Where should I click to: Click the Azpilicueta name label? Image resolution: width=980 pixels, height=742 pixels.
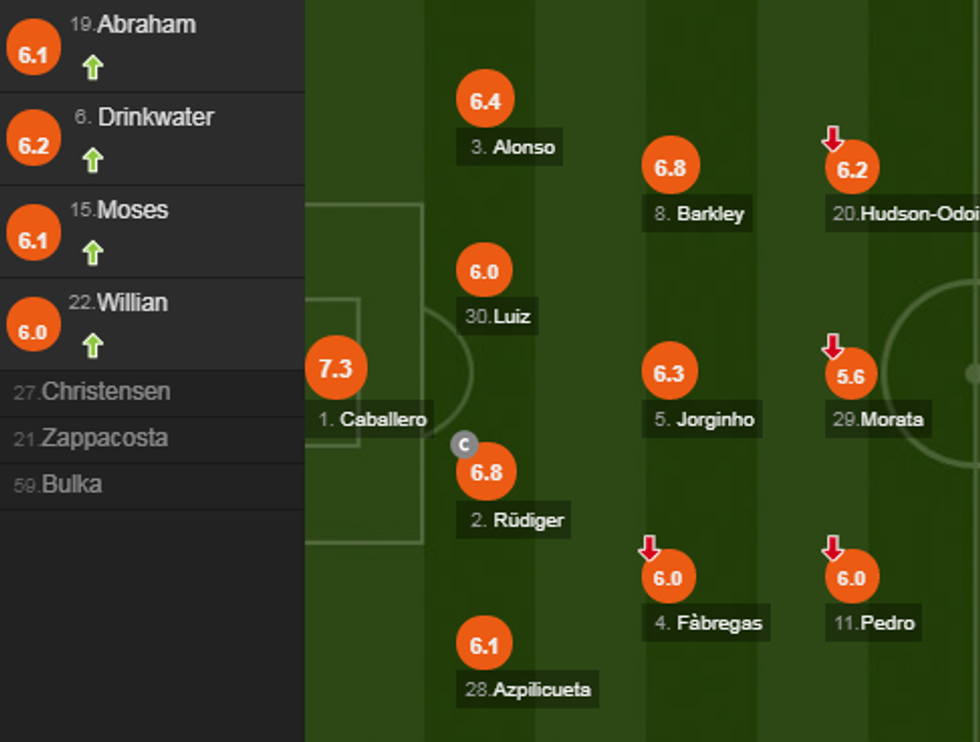click(x=528, y=689)
